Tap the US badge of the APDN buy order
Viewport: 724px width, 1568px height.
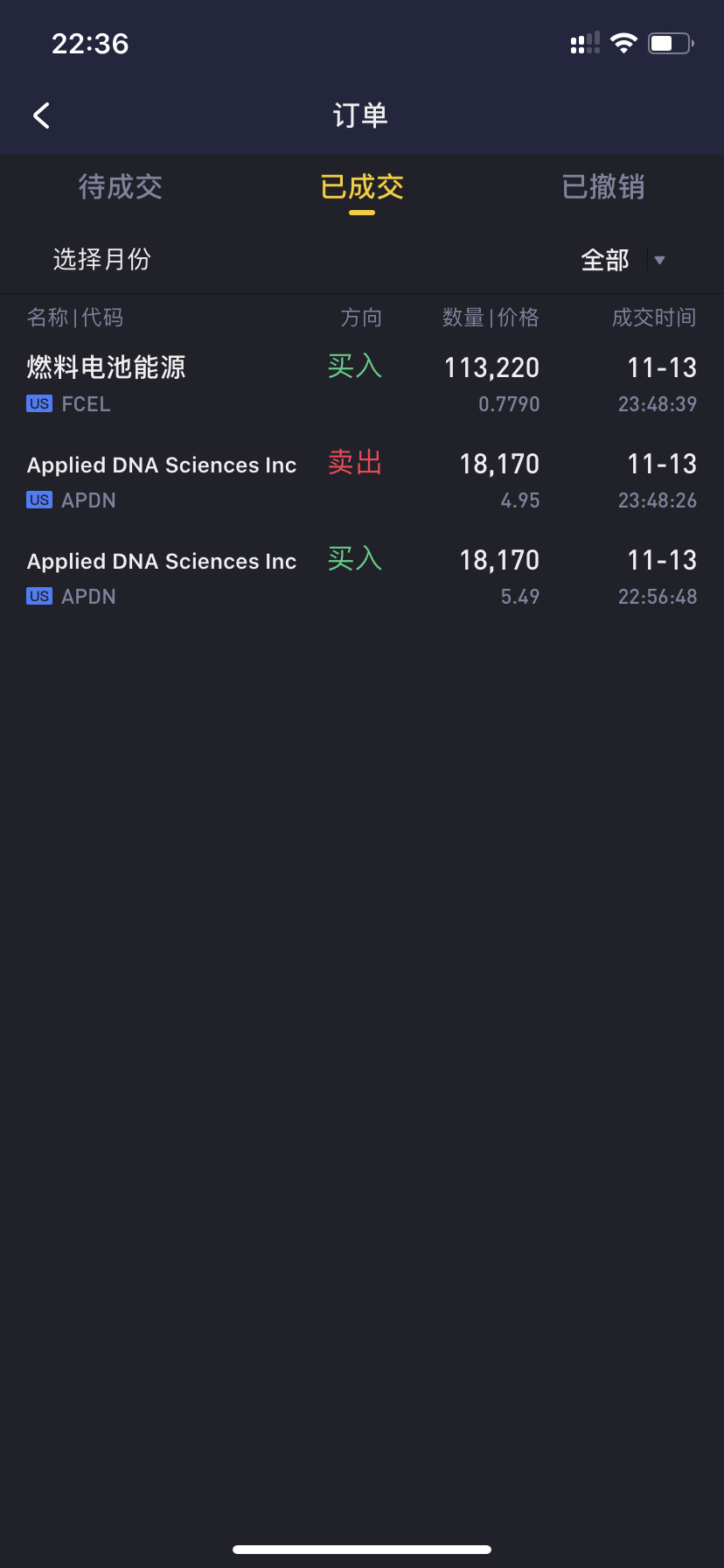click(39, 597)
